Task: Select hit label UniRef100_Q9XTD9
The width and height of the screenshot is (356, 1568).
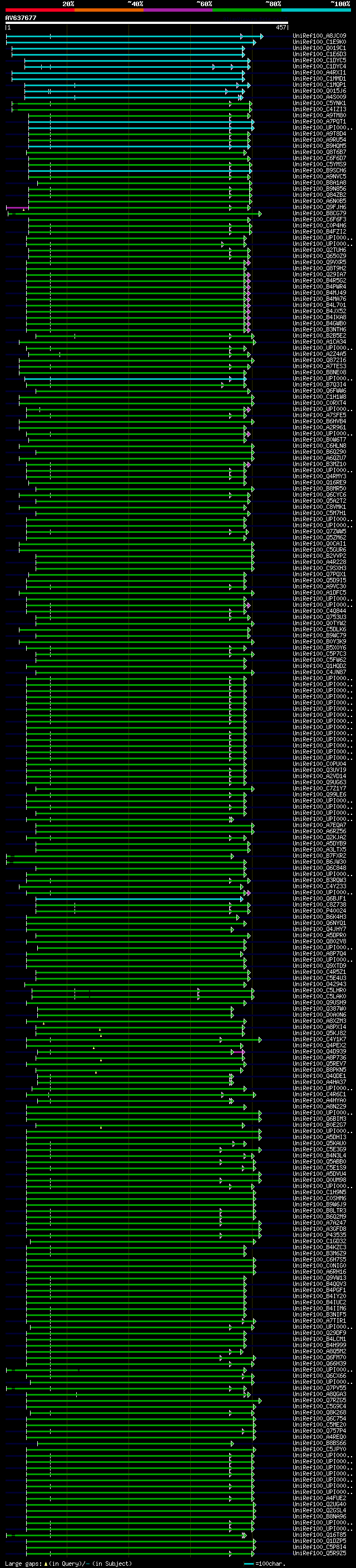Action: (319, 966)
